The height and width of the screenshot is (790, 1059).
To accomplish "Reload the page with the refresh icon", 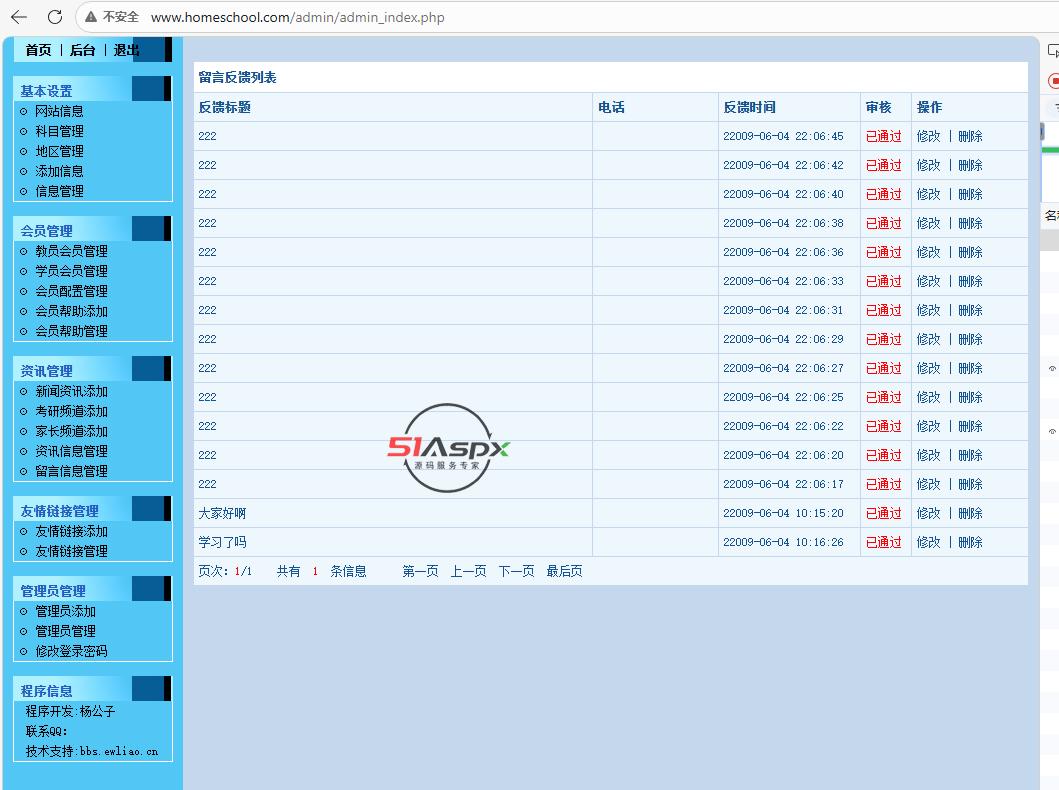I will click(55, 17).
